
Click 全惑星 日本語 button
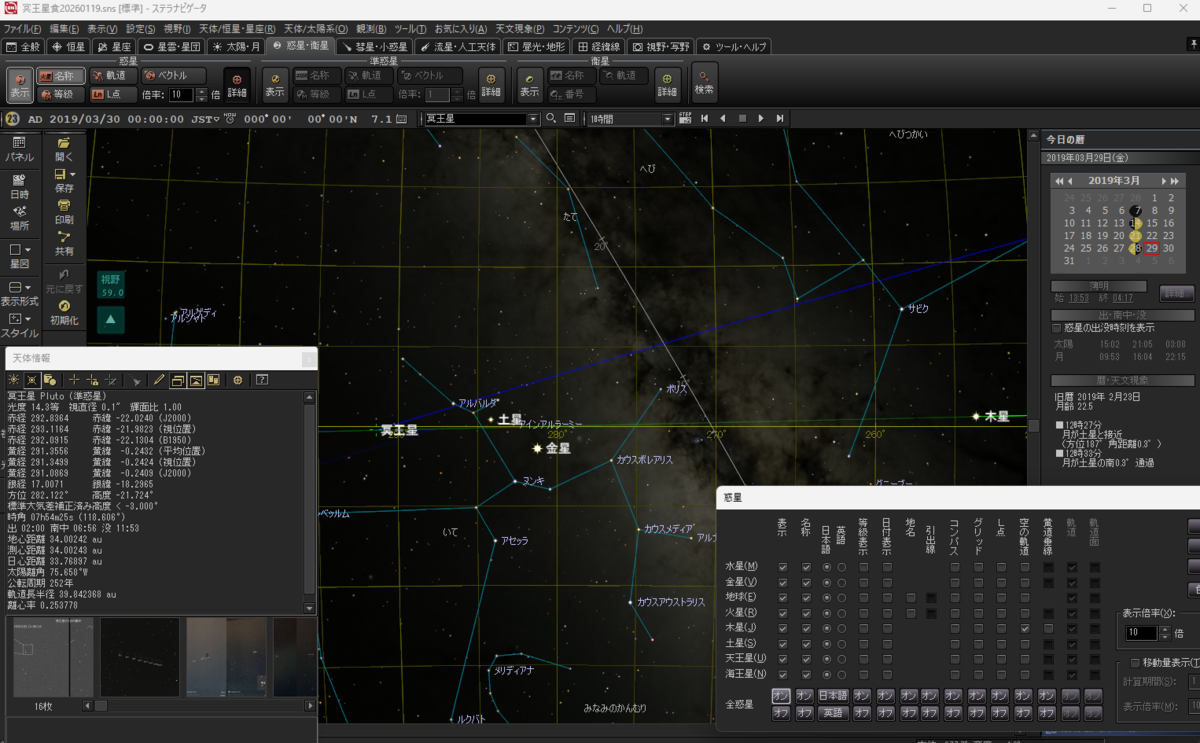834,696
